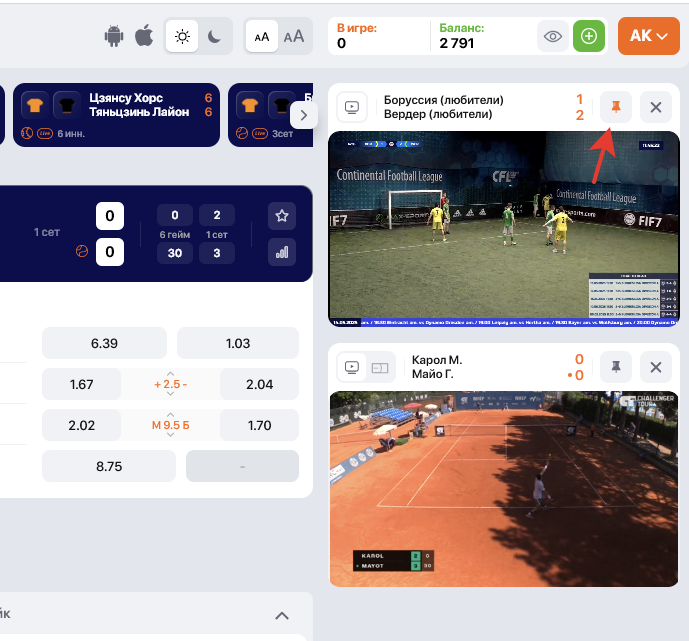Screen dimensions: 689x641
Task: Open the AK account dropdown menu
Action: [648, 37]
